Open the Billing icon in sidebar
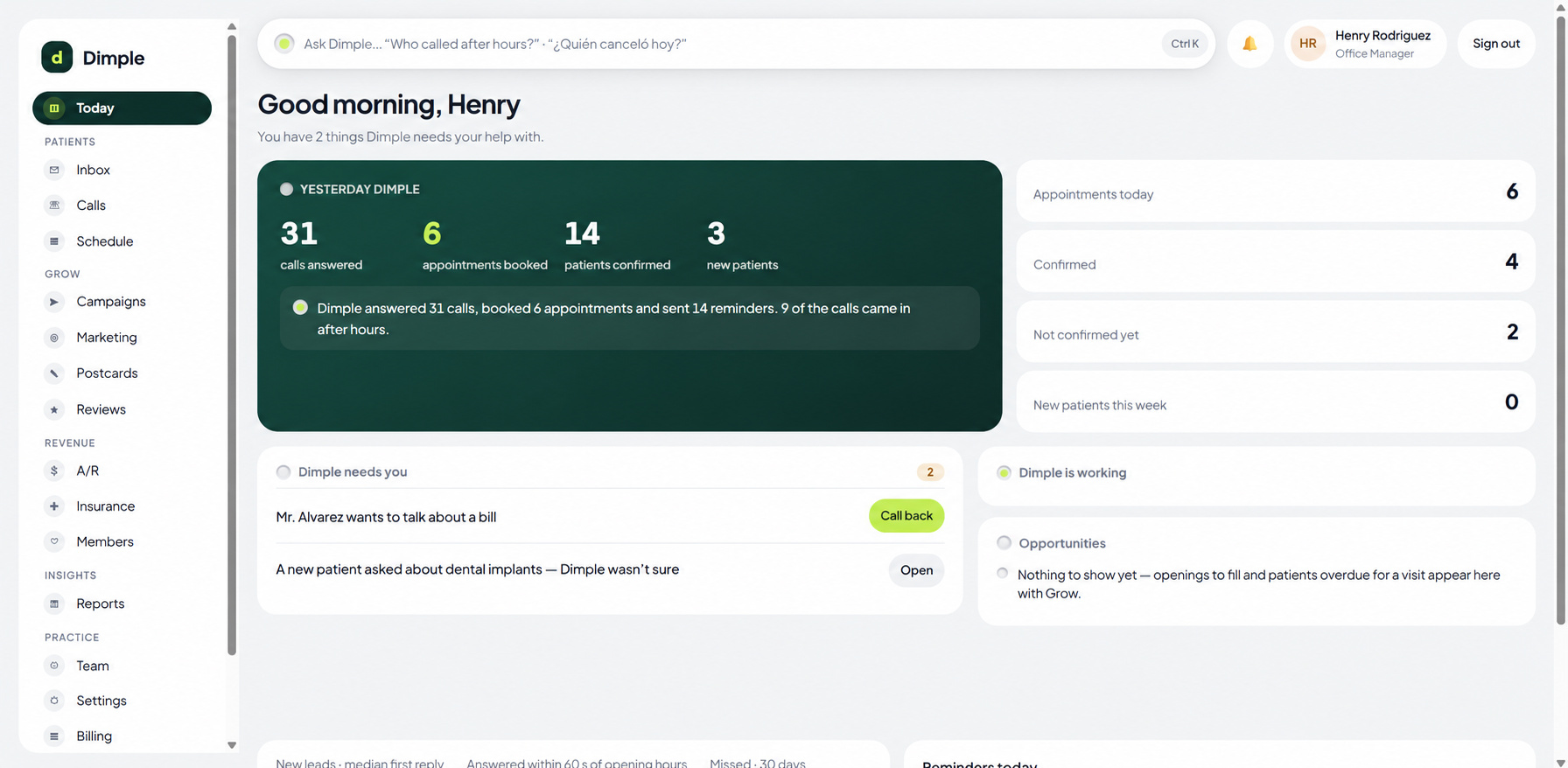Screen dimensions: 1568x768 [54, 737]
